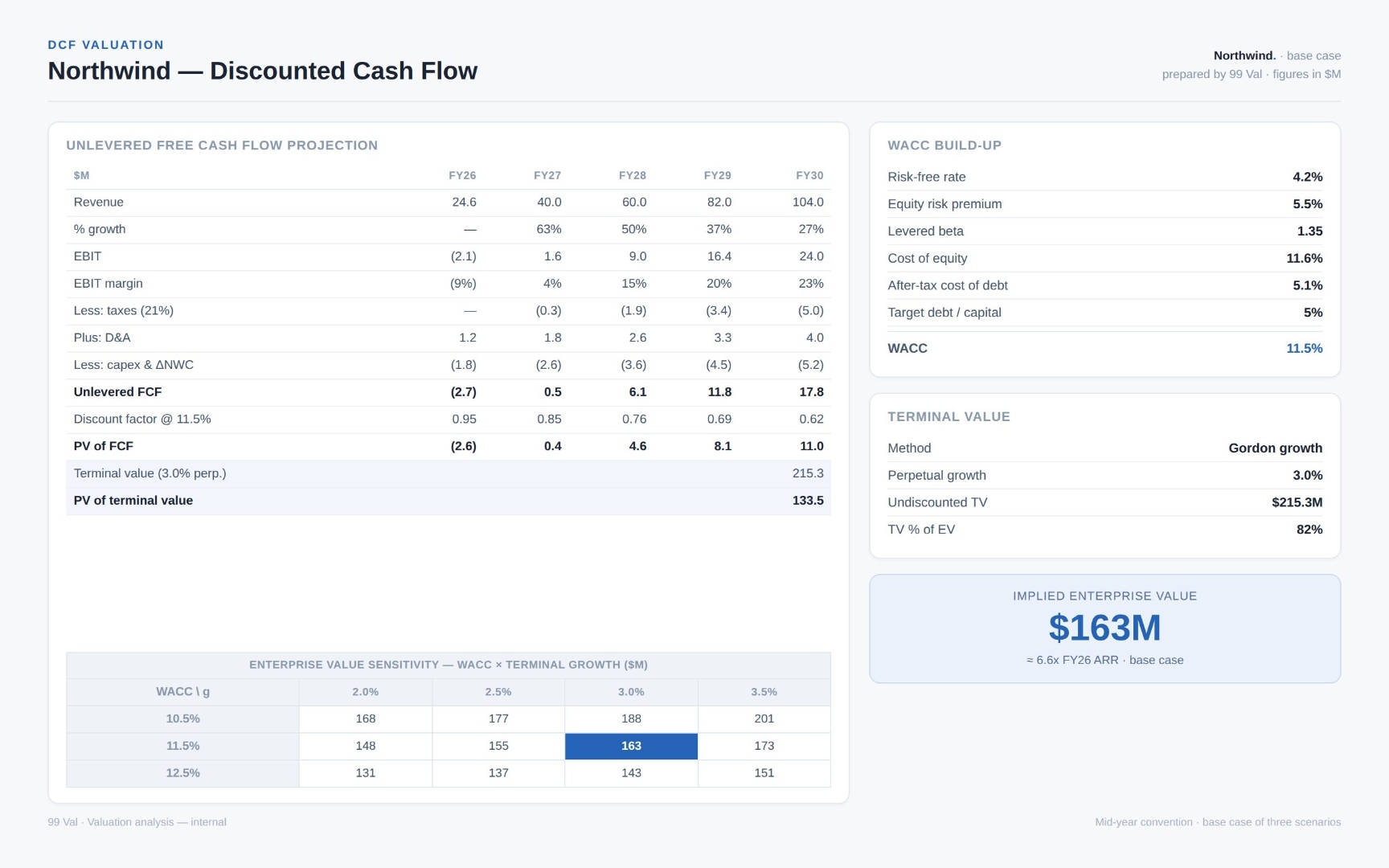Select sensitivity cell 188
1389x868 pixels.
coord(631,719)
